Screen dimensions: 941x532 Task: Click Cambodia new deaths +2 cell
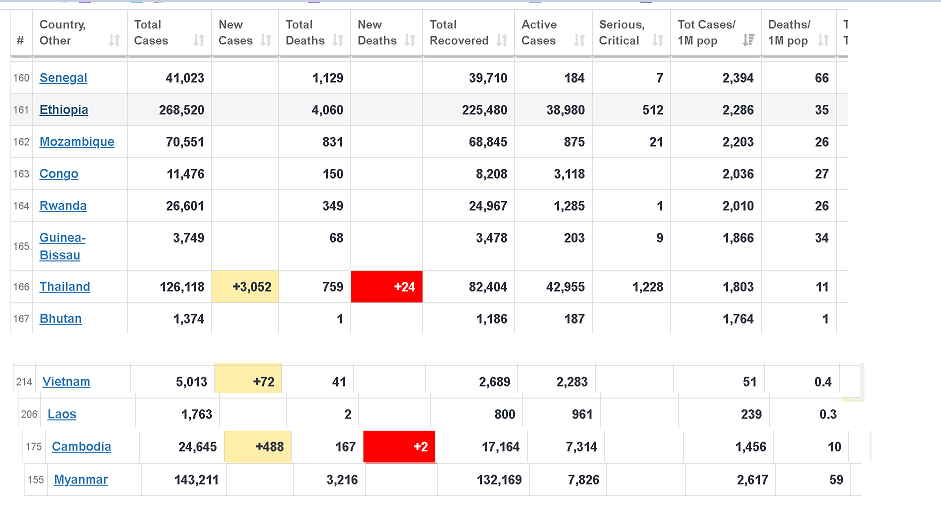[399, 447]
